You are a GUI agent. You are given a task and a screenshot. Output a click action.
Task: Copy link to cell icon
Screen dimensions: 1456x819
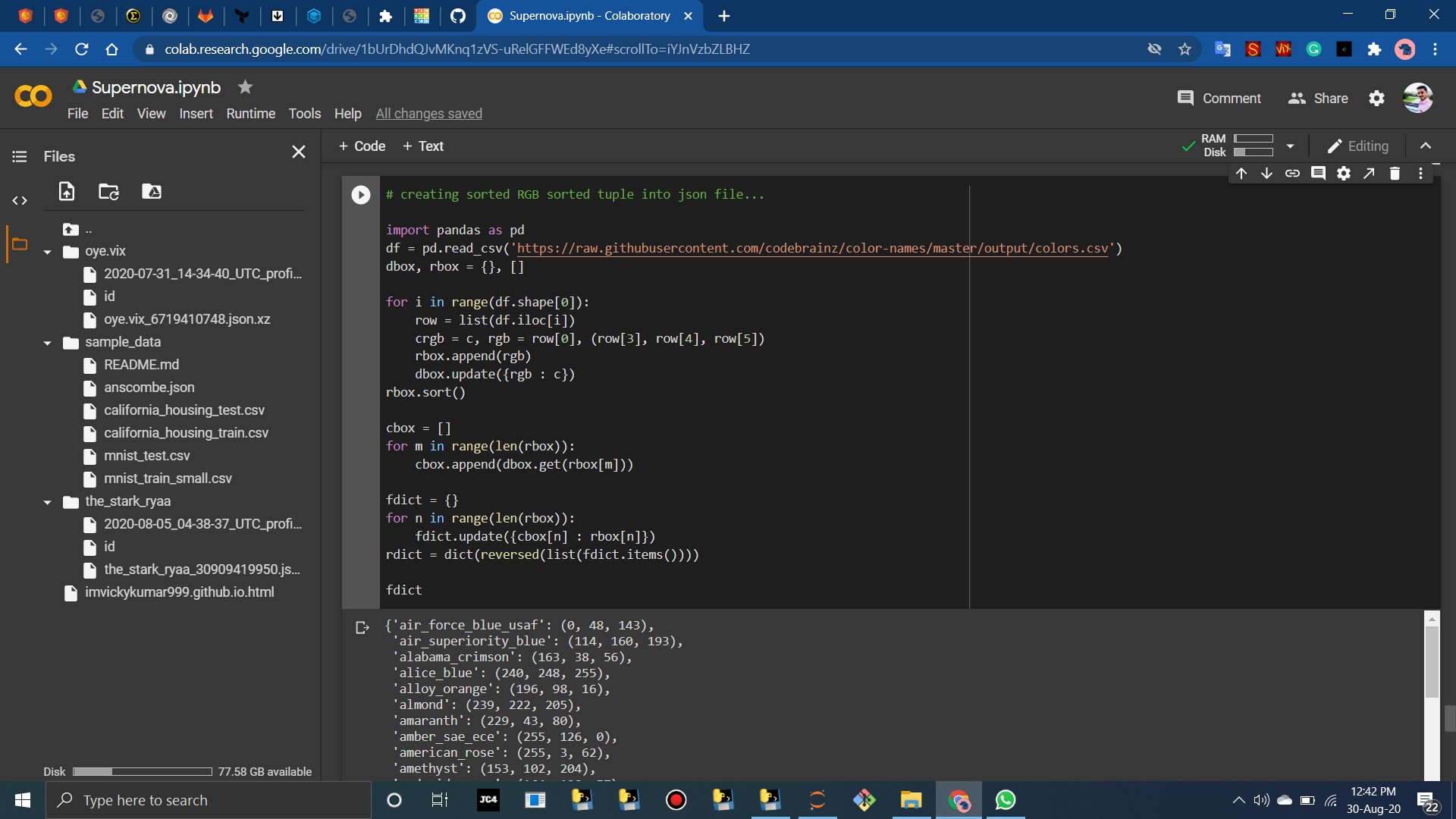coord(1292,174)
